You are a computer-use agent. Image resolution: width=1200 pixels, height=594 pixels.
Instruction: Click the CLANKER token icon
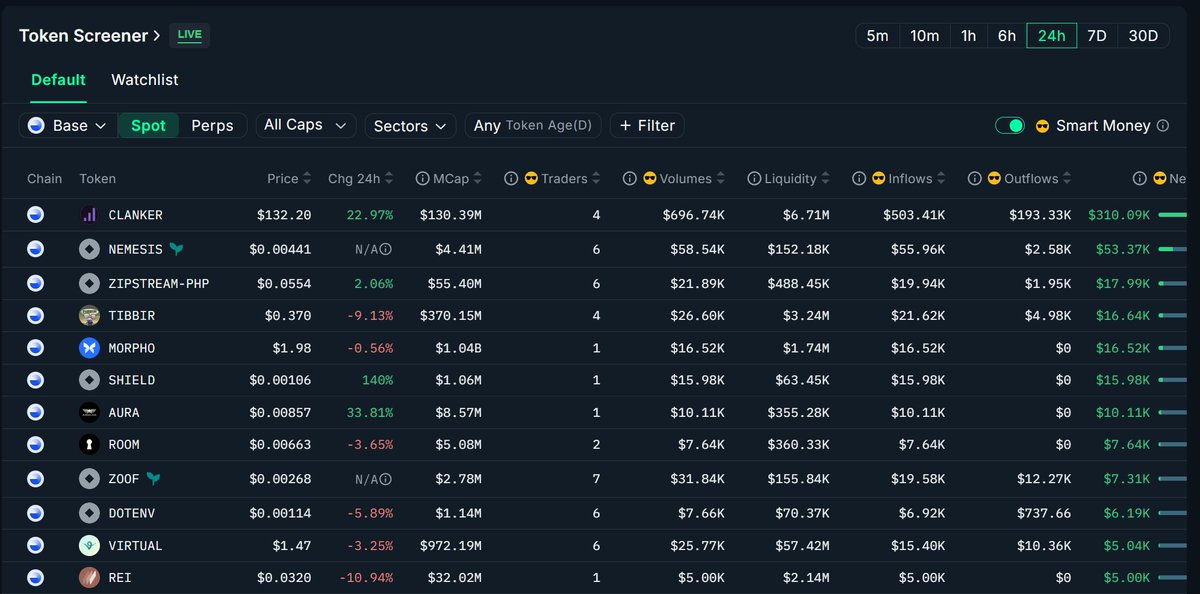coord(89,214)
